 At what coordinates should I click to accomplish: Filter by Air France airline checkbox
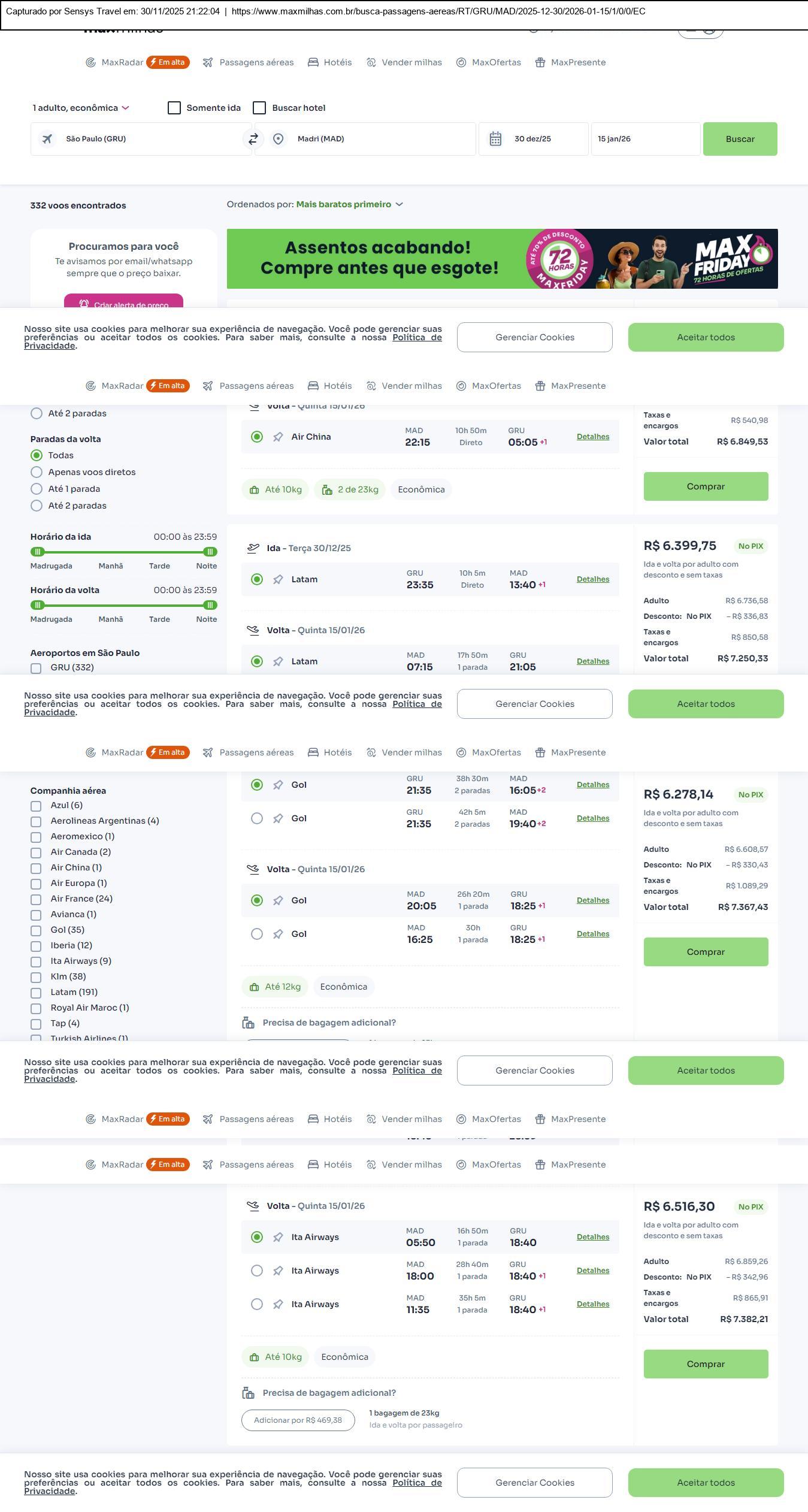(x=36, y=900)
